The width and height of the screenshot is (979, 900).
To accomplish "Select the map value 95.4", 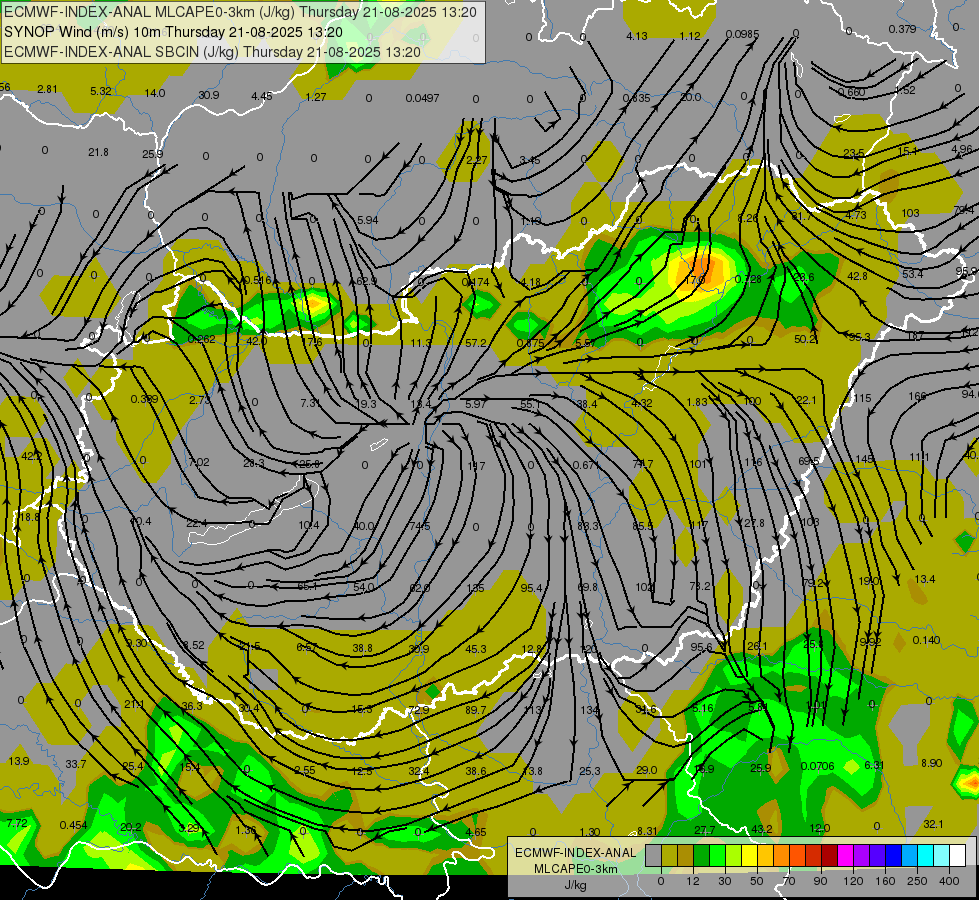I will 531,588.
